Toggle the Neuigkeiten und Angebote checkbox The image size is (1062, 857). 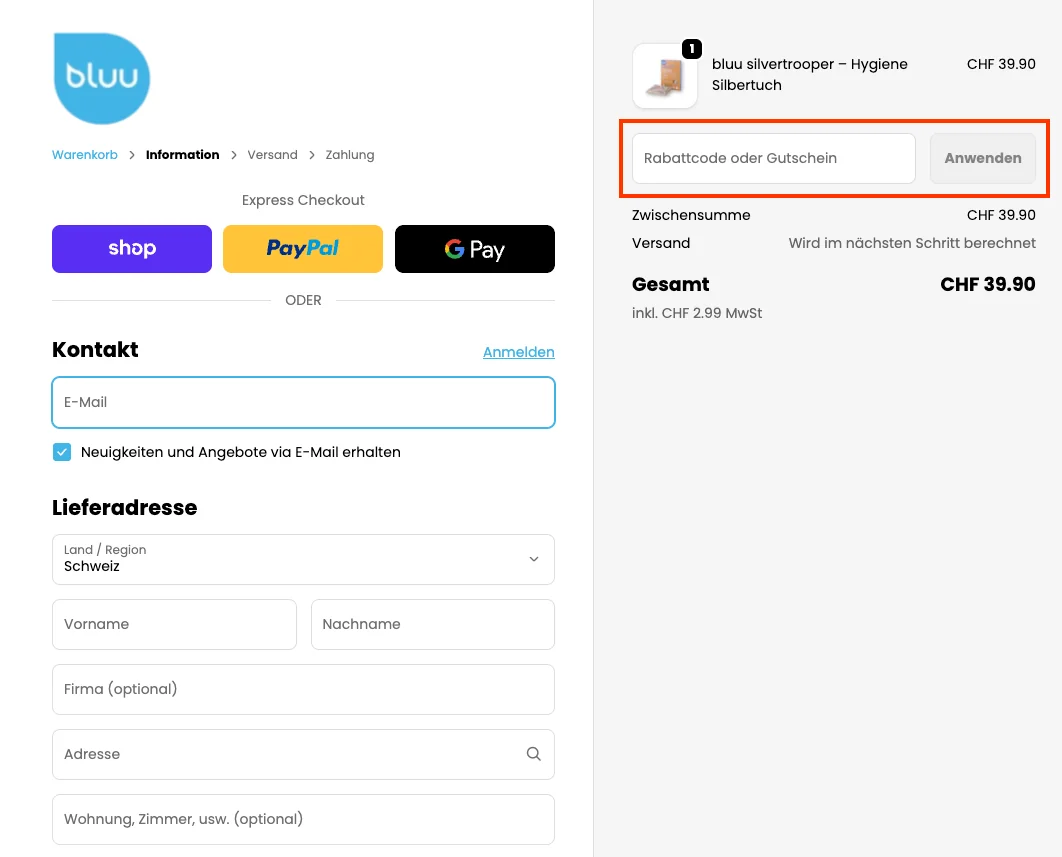[x=62, y=452]
